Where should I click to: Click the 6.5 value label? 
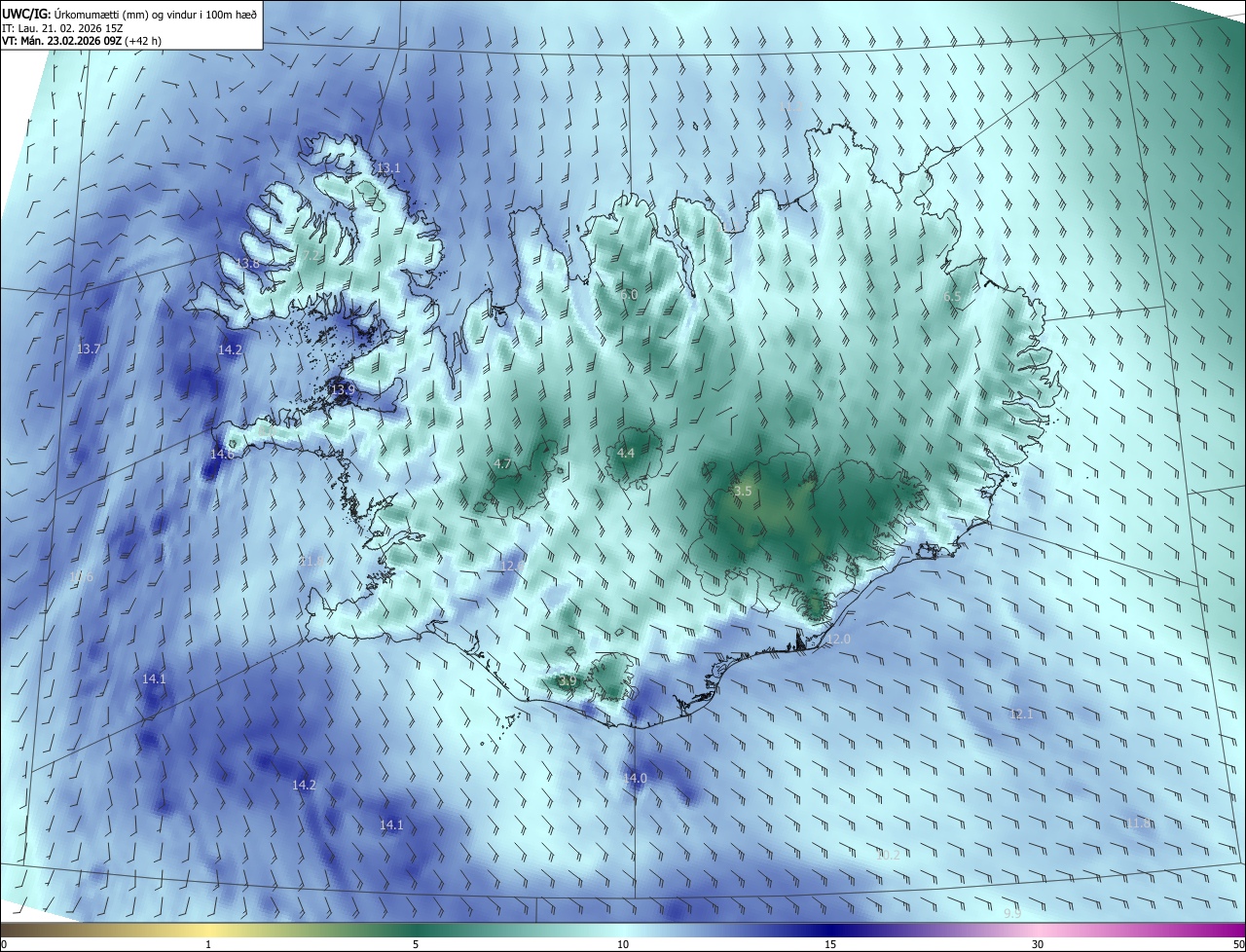(952, 297)
